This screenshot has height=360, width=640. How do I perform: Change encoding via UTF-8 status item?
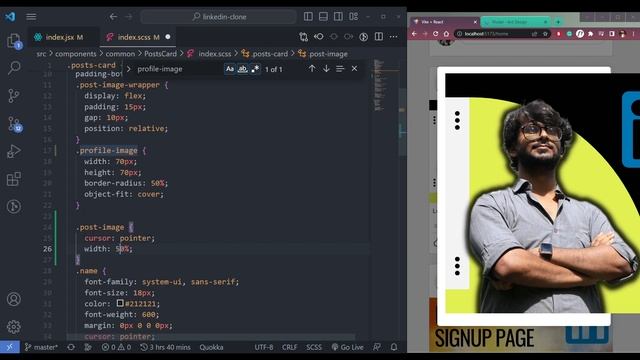tap(264, 347)
